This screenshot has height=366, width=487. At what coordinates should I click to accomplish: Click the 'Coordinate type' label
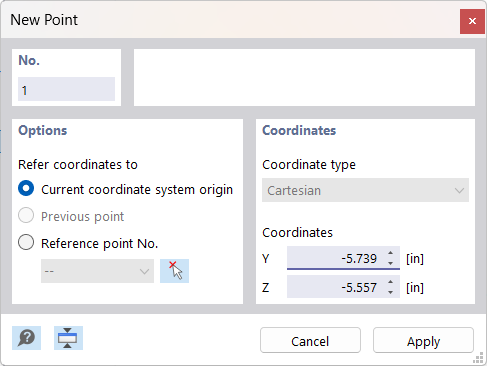point(309,165)
